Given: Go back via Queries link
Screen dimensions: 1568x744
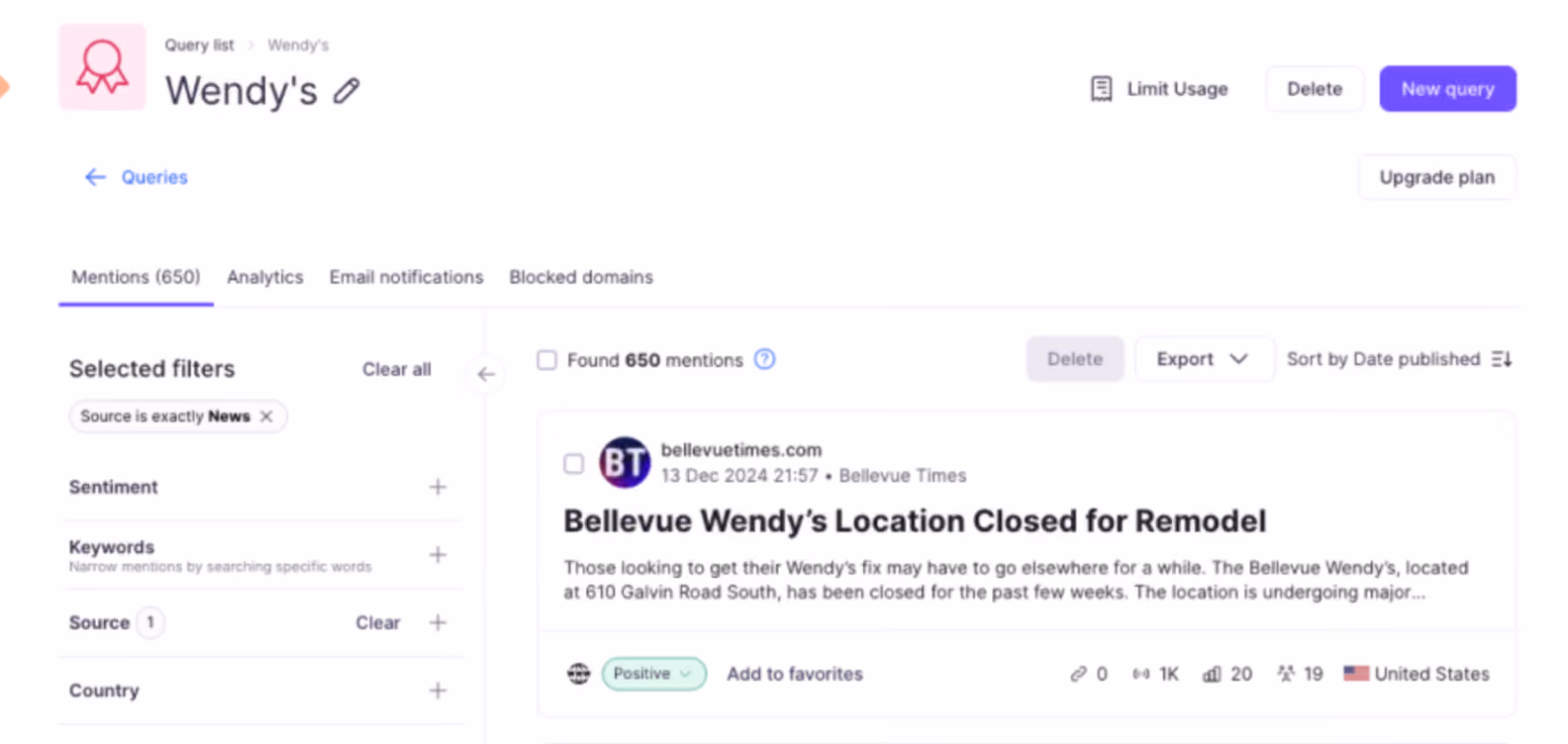Looking at the screenshot, I should [154, 177].
